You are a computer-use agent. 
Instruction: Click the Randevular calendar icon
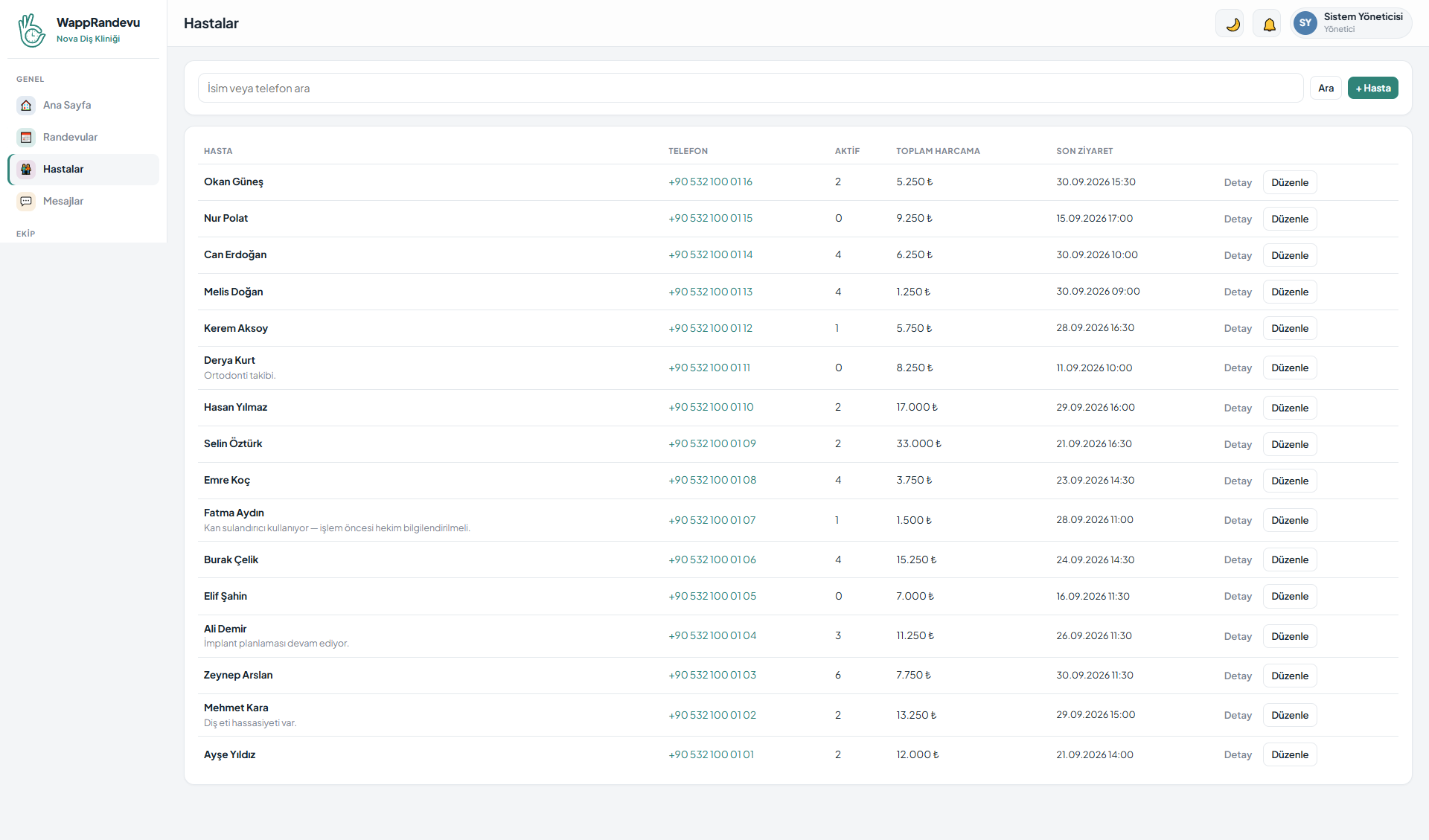(x=26, y=137)
